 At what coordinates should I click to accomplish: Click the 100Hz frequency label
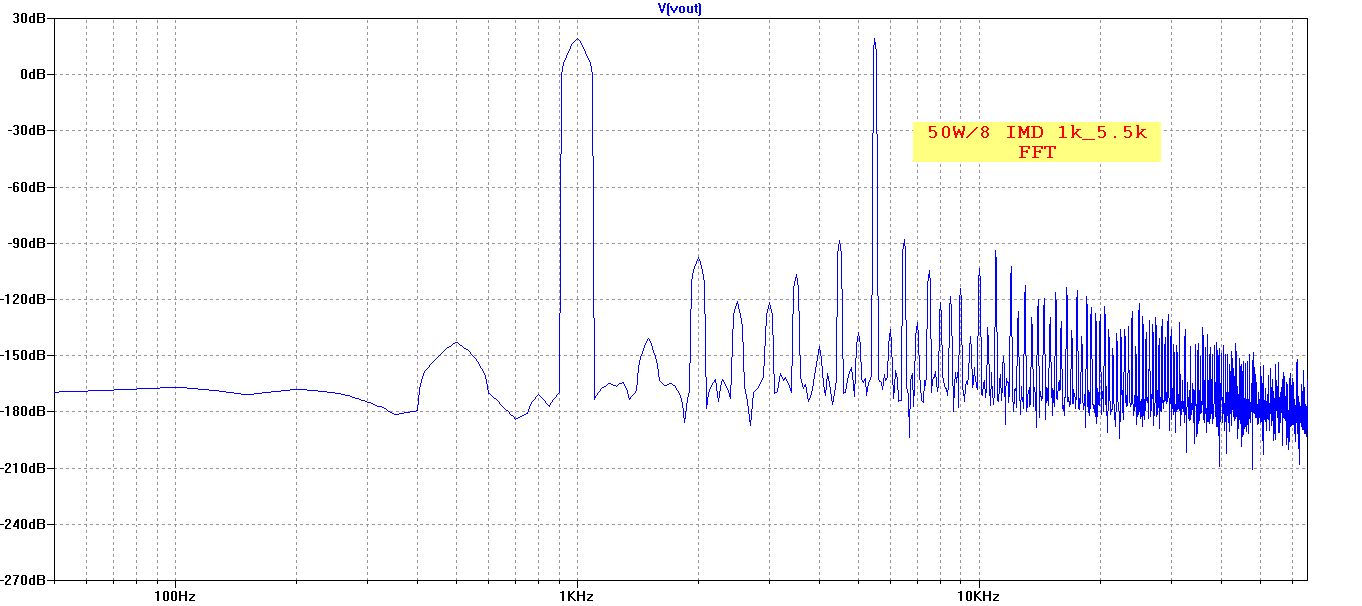point(175,596)
